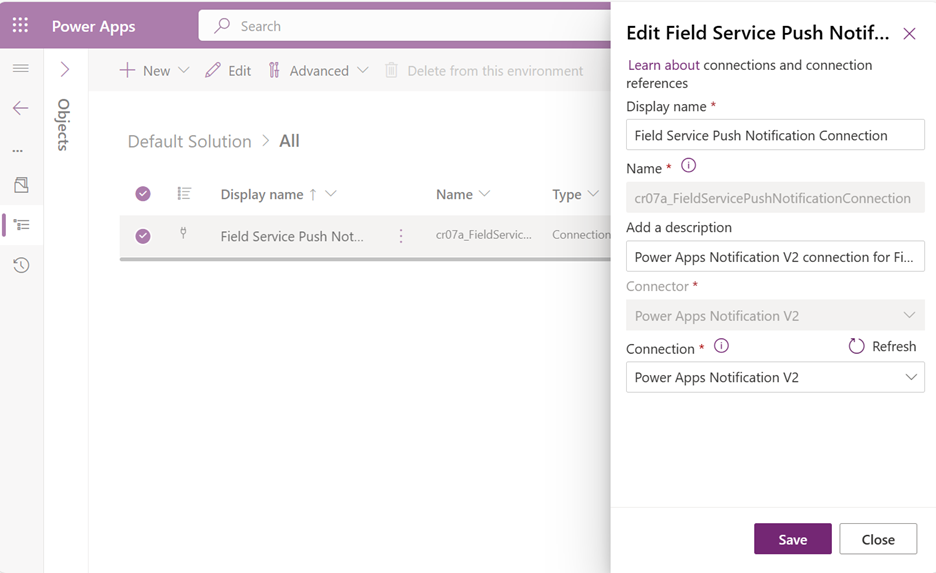
Task: Click Delete from this environment
Action: tap(484, 70)
